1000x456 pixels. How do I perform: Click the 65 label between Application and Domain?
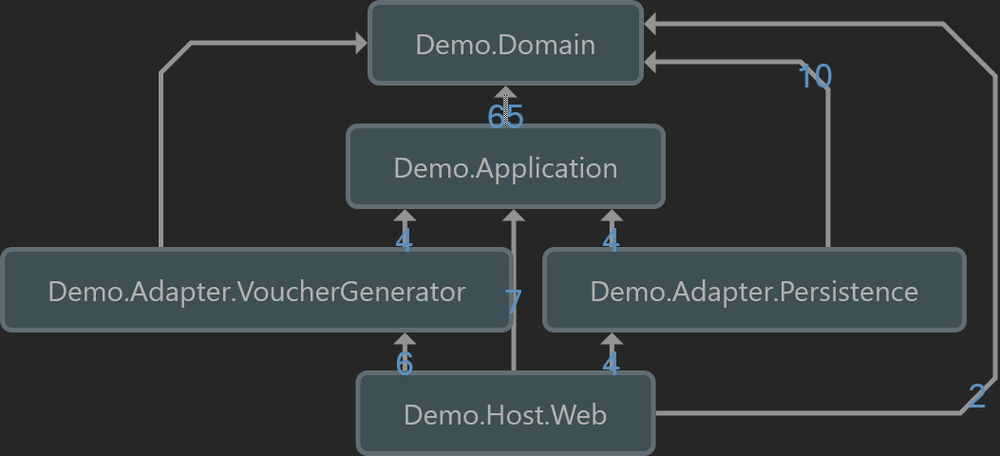(x=505, y=117)
